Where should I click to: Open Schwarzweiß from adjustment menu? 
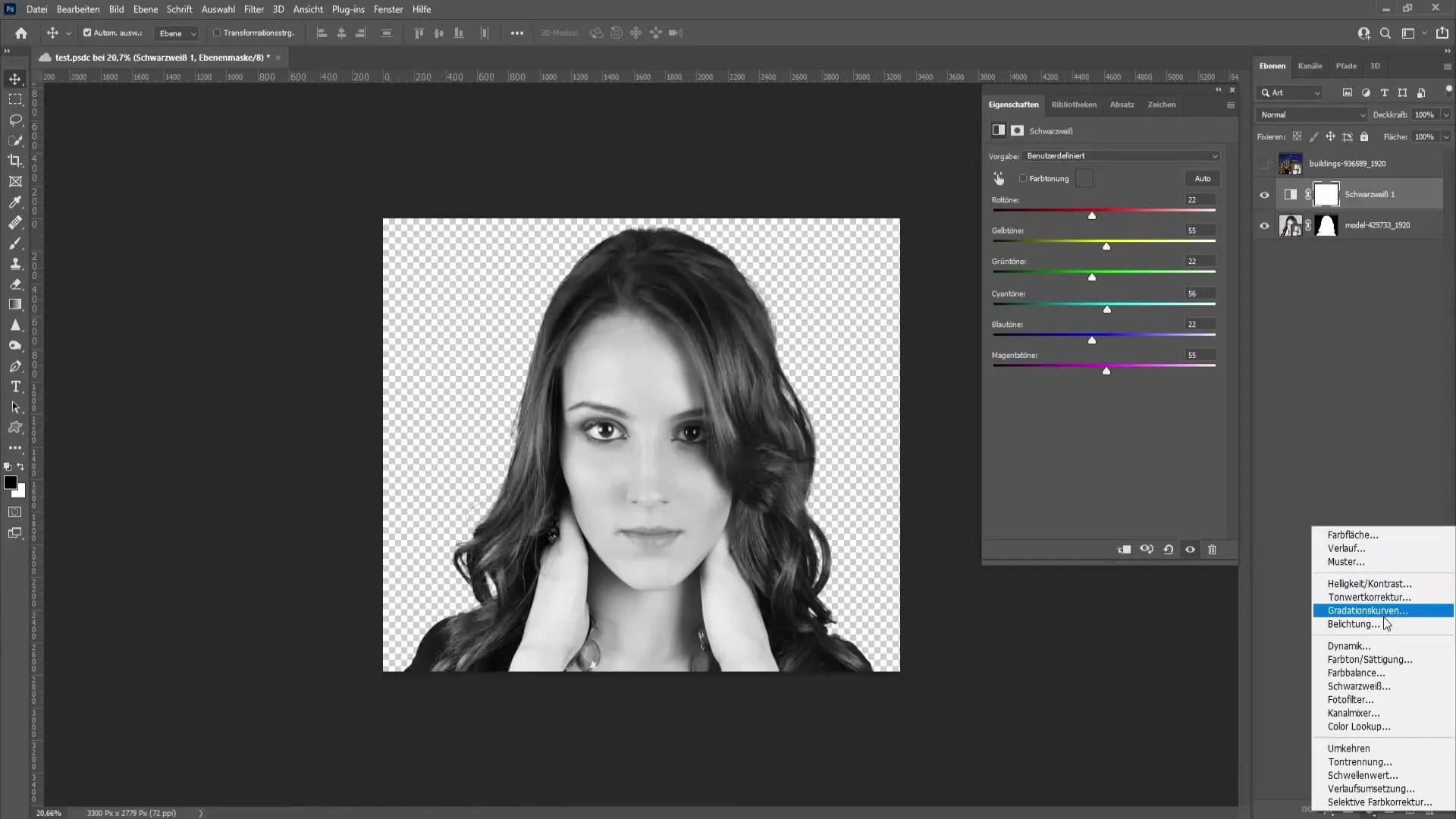click(1362, 686)
